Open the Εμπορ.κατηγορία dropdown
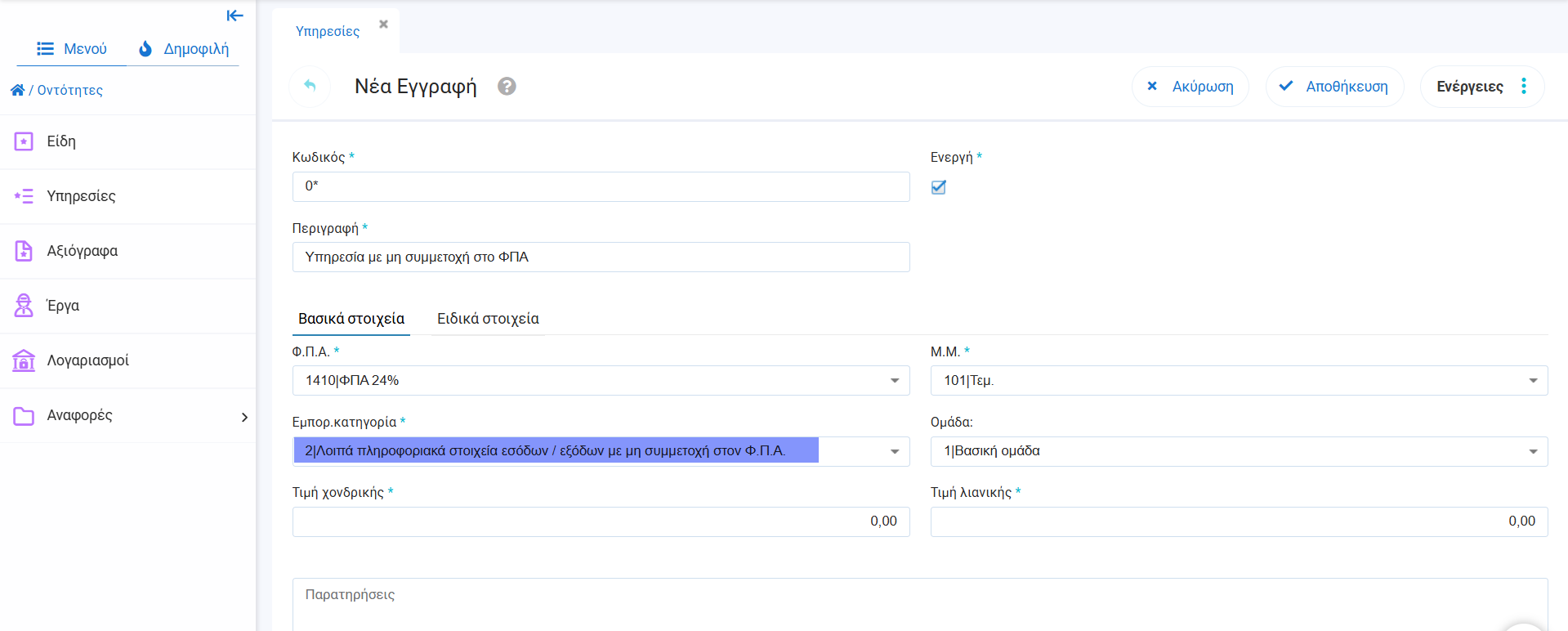1568x631 pixels. (x=894, y=451)
